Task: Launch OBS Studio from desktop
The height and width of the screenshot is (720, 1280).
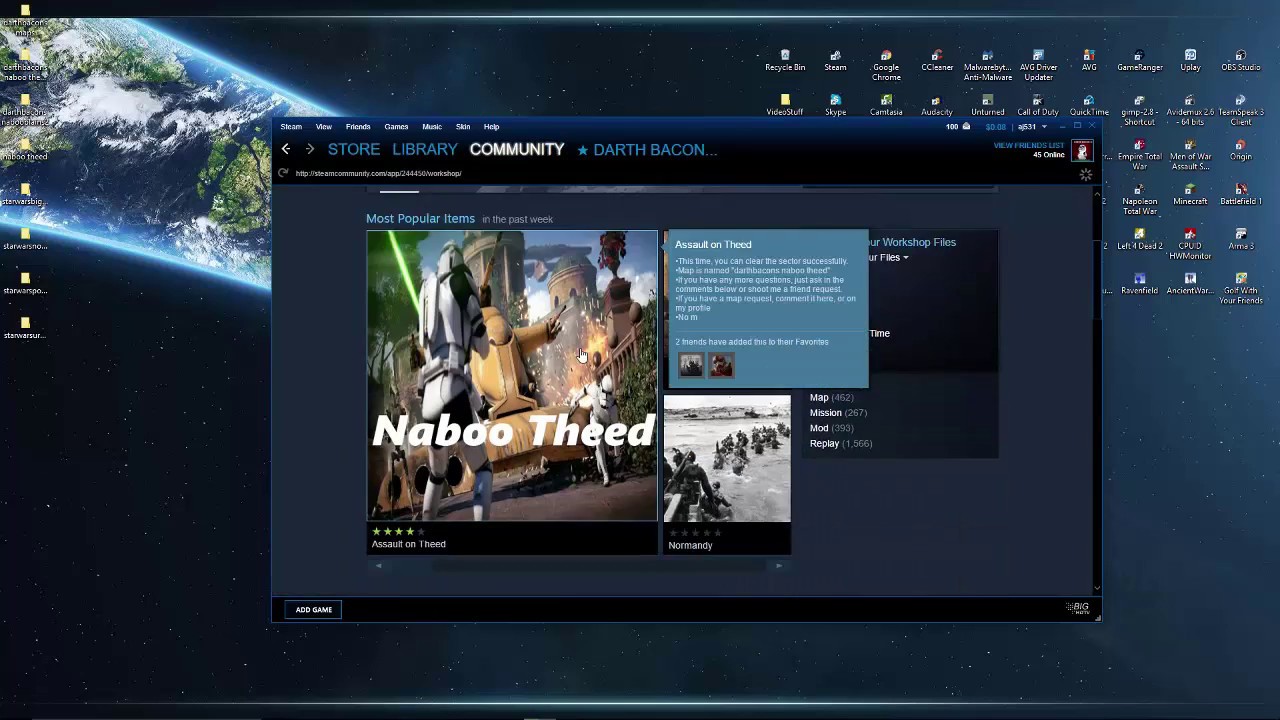Action: pyautogui.click(x=1241, y=61)
